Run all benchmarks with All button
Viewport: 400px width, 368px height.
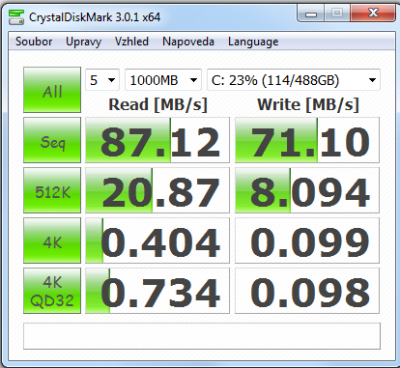tap(52, 90)
